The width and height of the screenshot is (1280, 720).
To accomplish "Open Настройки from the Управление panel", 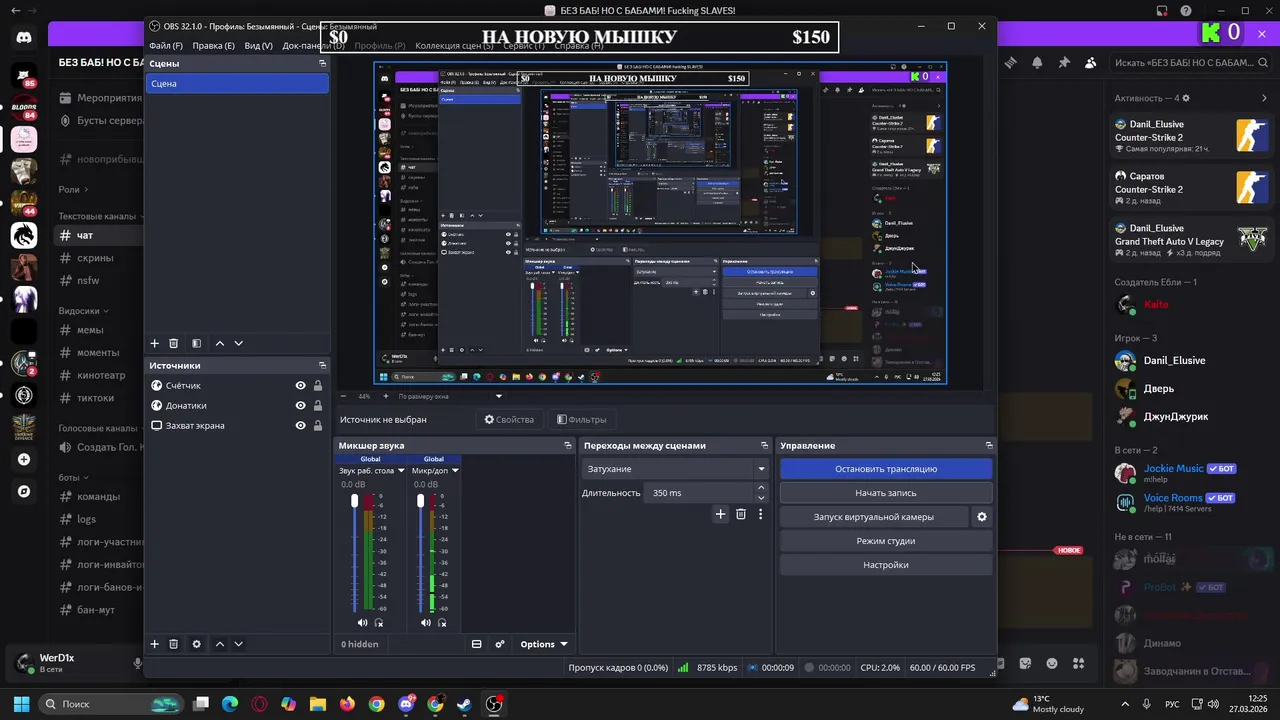I will [886, 565].
